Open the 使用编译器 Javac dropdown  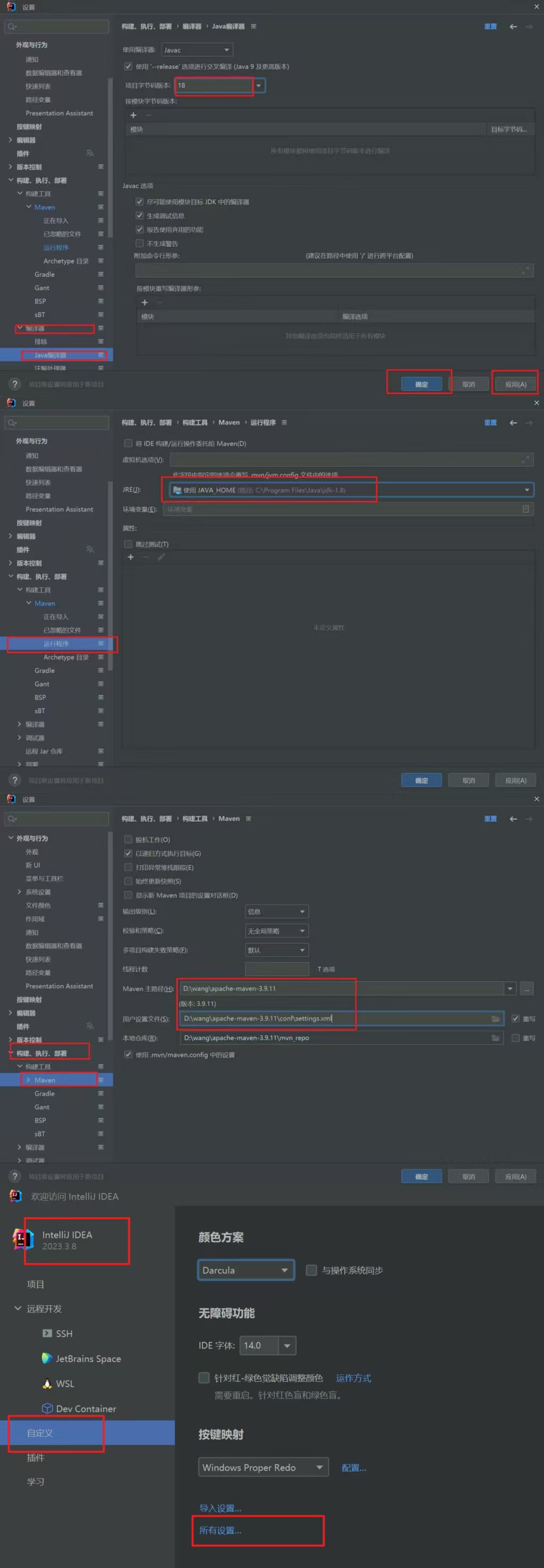pyautogui.click(x=197, y=50)
